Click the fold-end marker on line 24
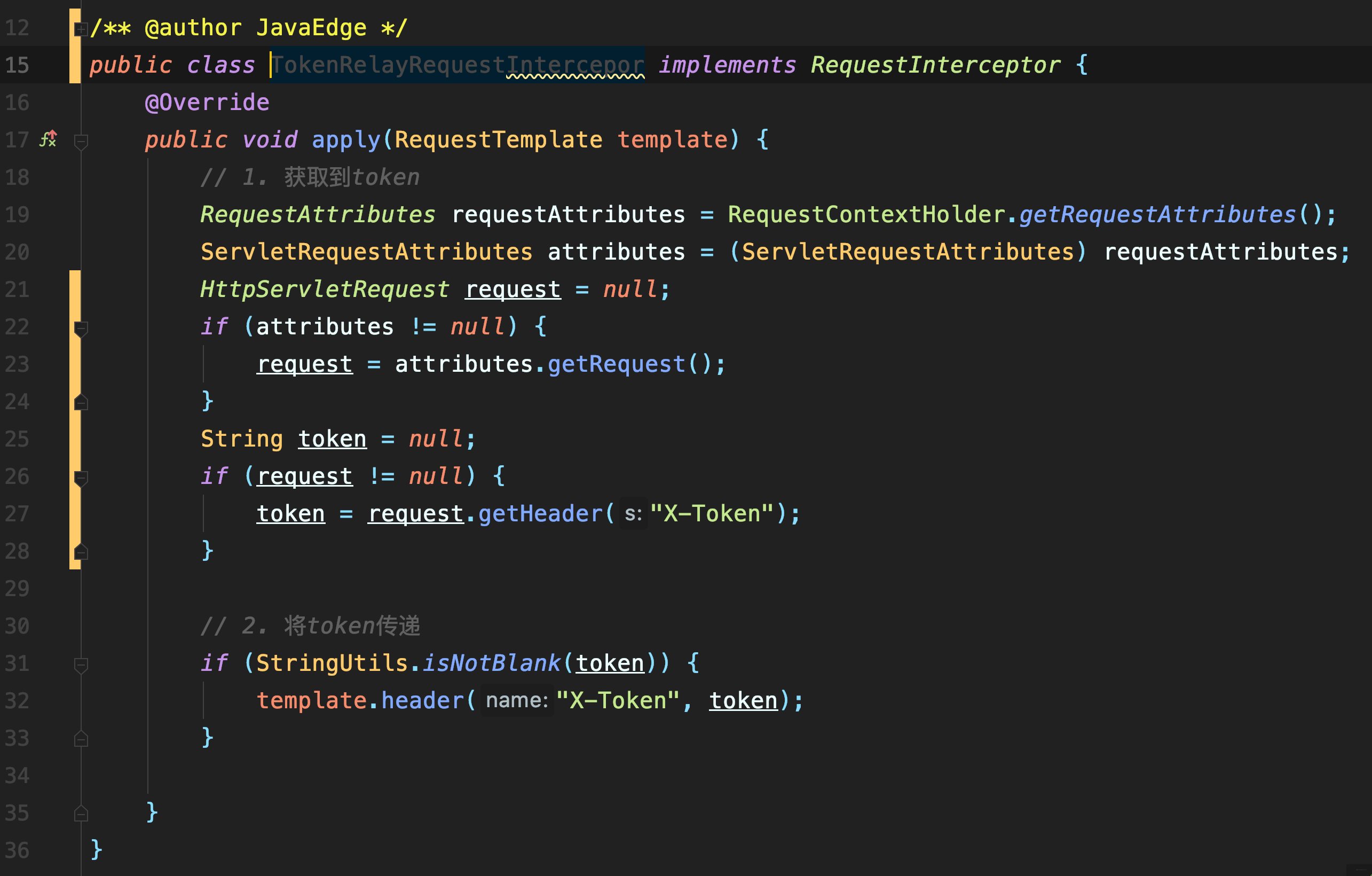 (x=81, y=402)
